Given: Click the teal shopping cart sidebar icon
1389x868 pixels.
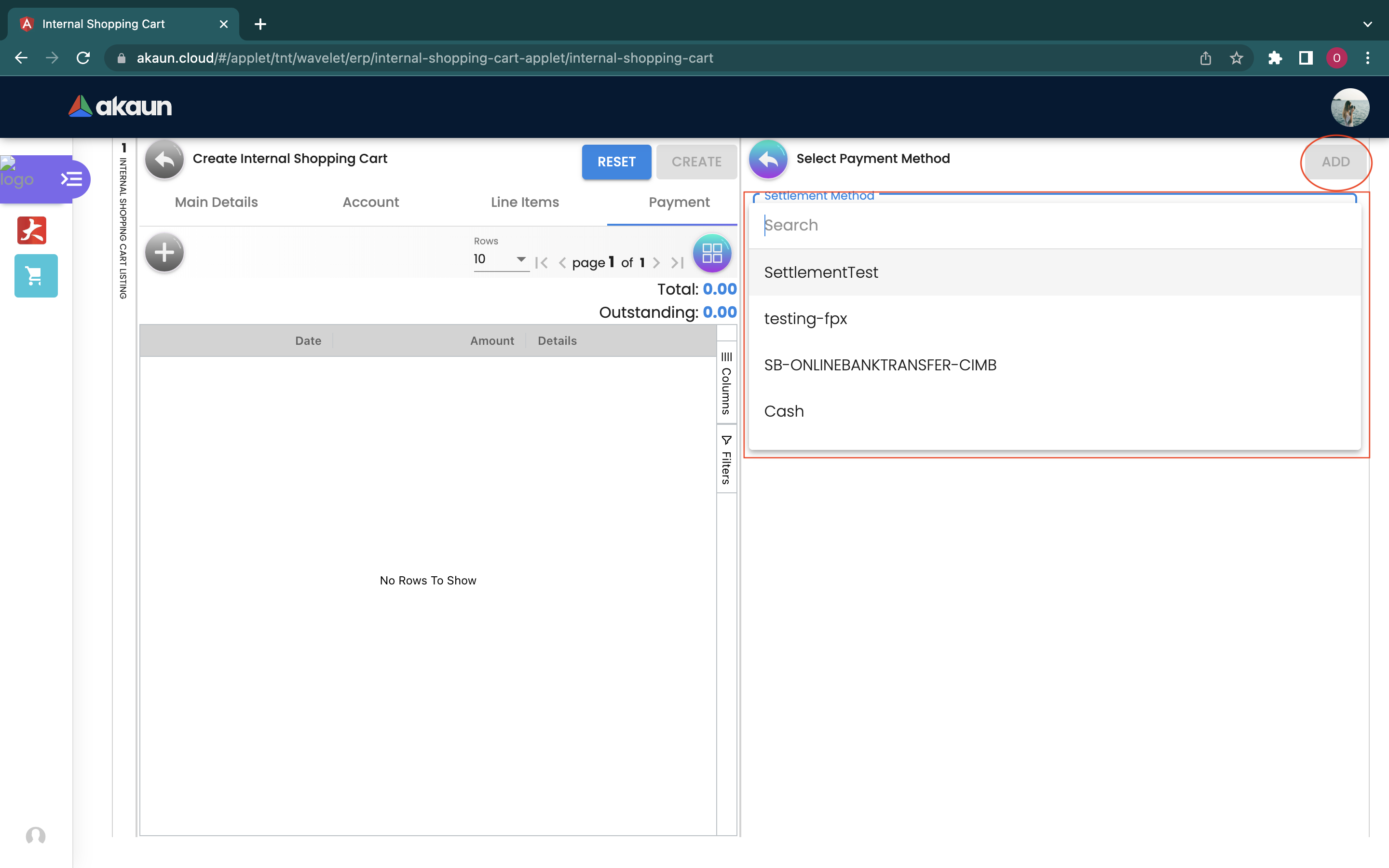Looking at the screenshot, I should pos(36,276).
